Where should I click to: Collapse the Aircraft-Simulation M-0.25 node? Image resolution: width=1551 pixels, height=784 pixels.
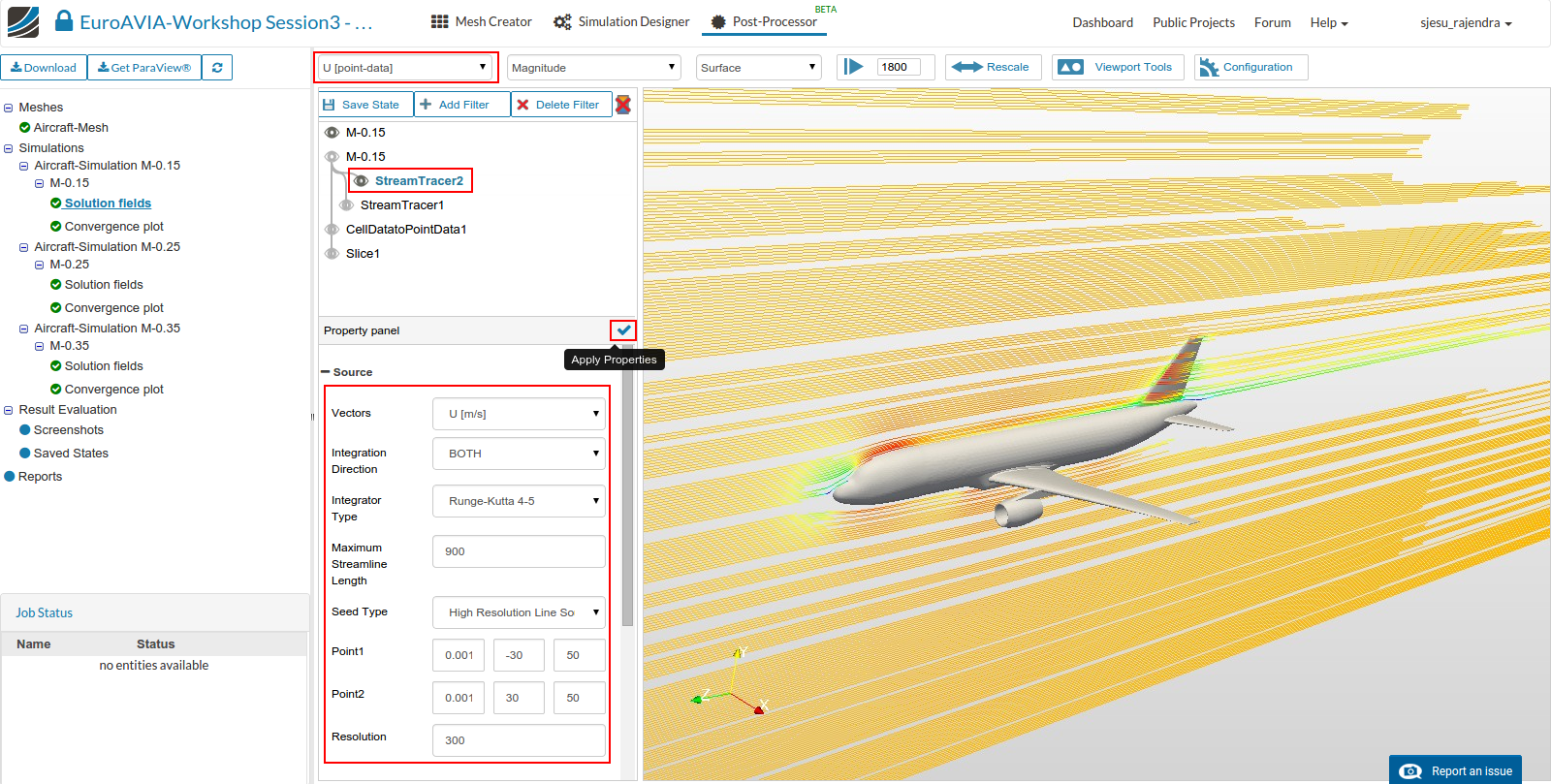23,247
